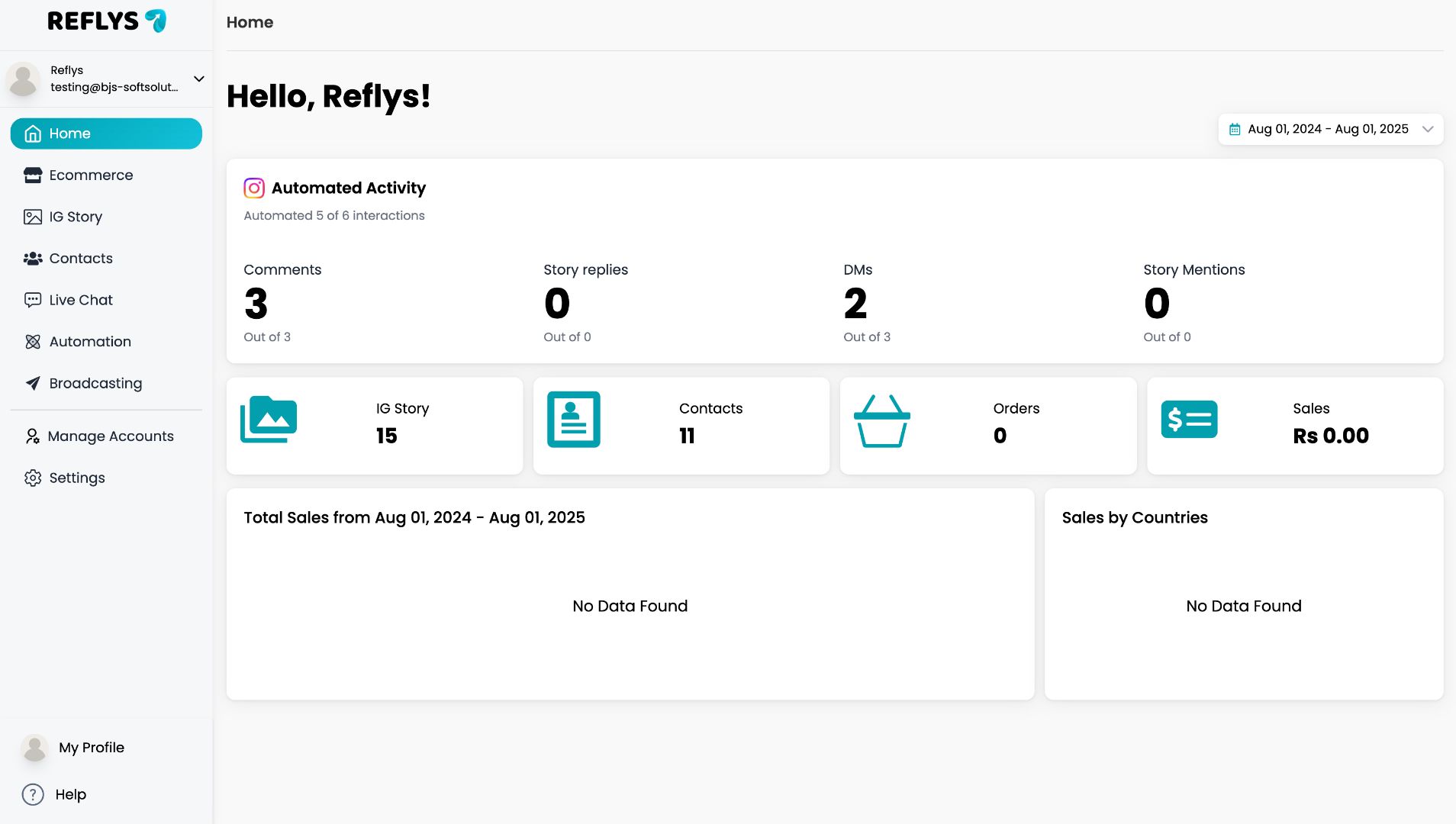
Task: Click the calendar icon in date range
Action: (x=1235, y=130)
